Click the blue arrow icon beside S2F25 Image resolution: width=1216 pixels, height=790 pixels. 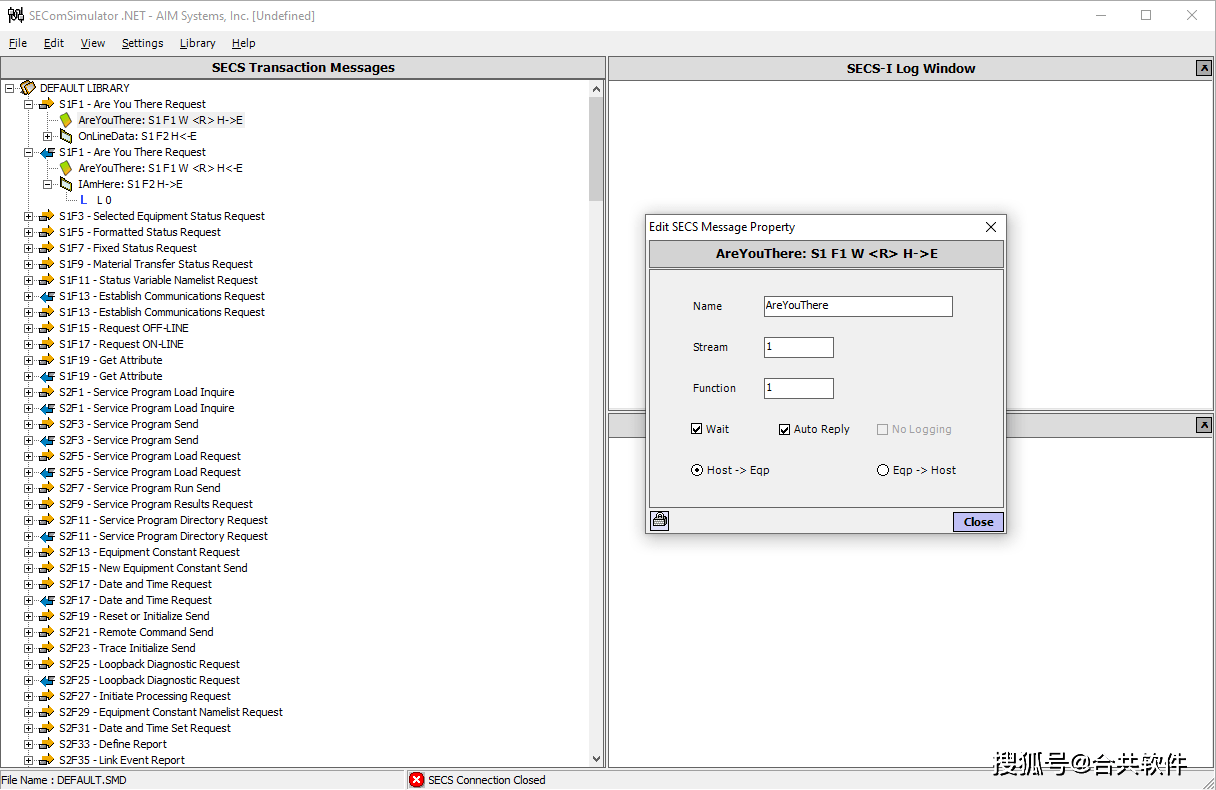coord(46,680)
